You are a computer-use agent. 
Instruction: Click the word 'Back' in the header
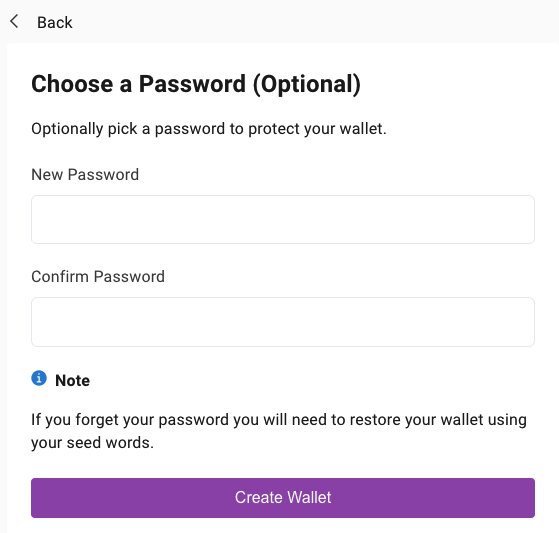pyautogui.click(x=55, y=22)
